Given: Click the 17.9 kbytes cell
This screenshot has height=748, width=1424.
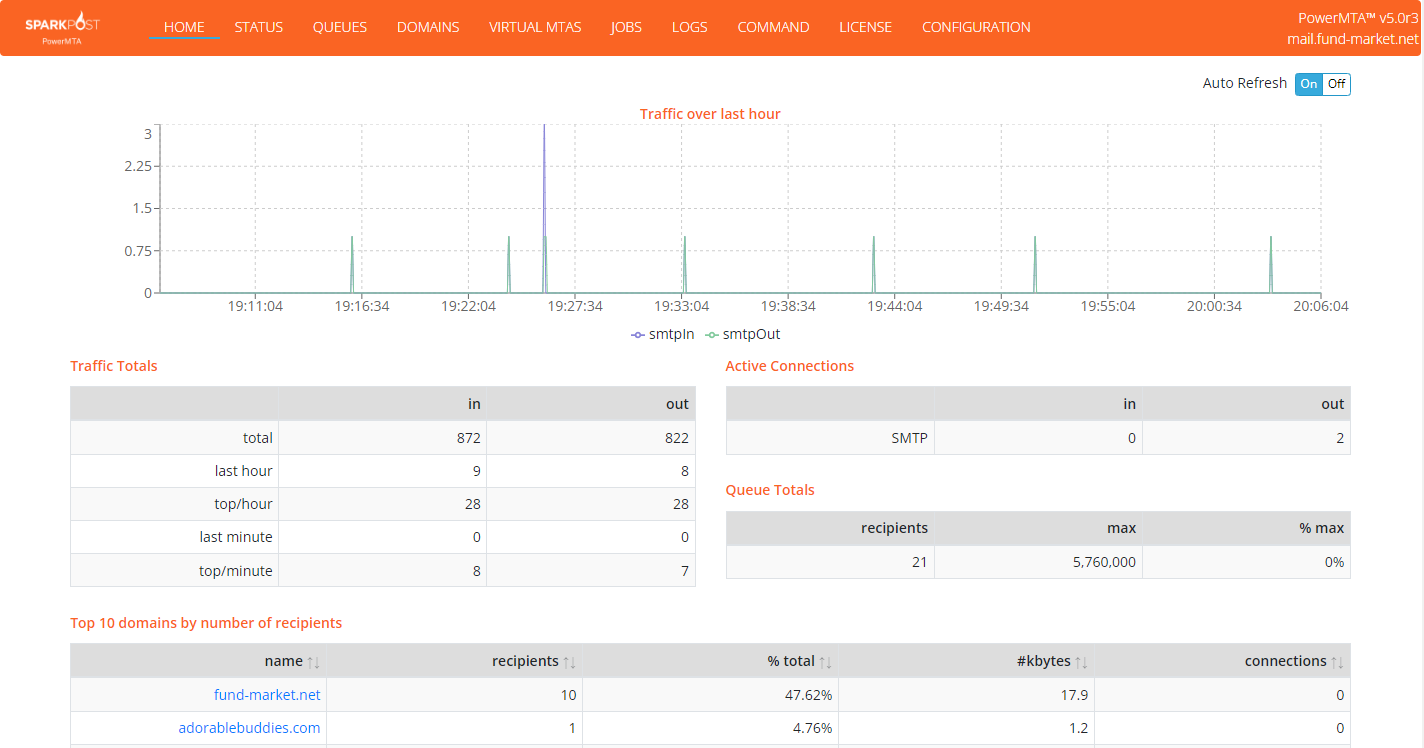Looking at the screenshot, I should tap(1075, 695).
